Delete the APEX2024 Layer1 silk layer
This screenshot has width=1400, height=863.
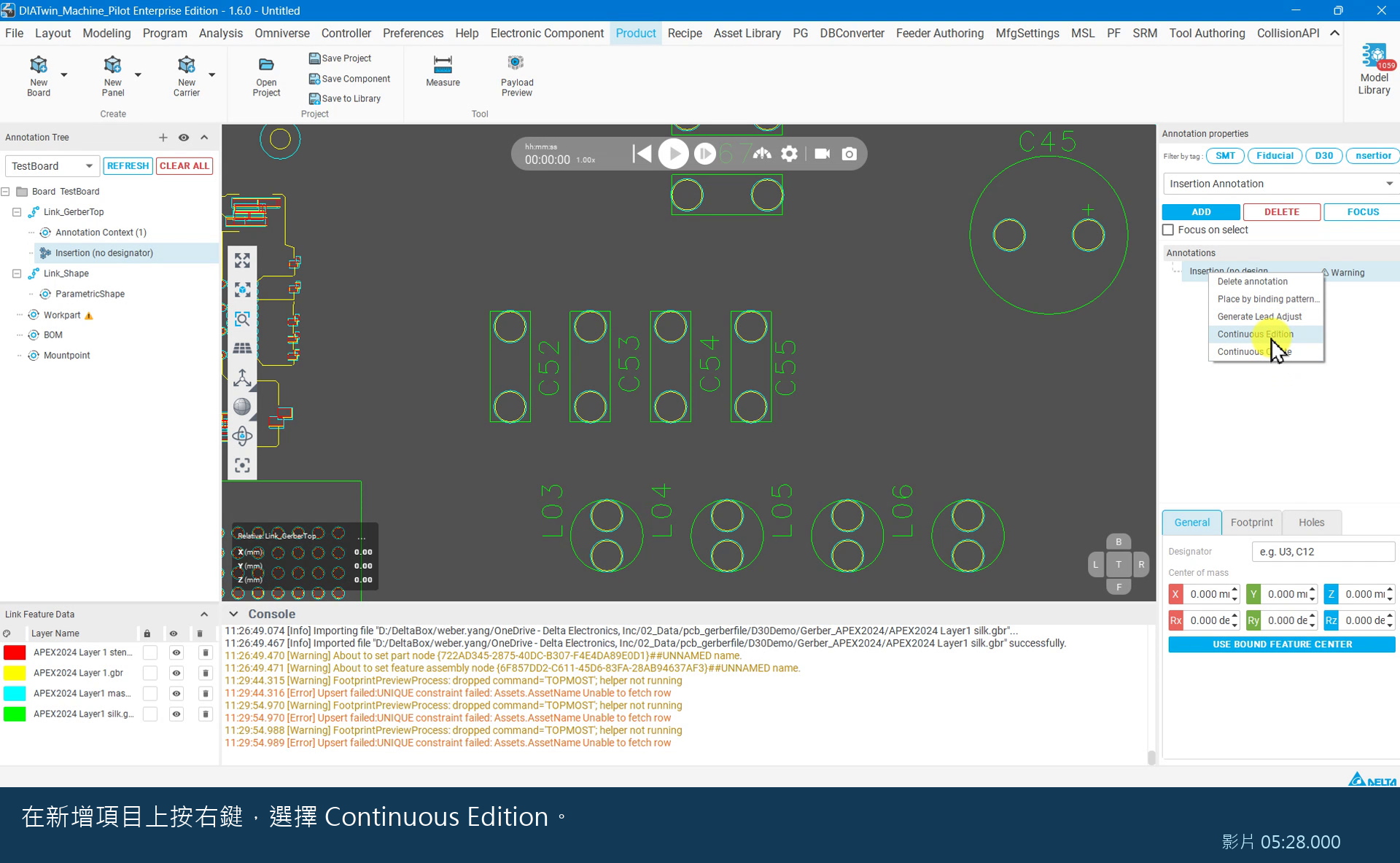(x=205, y=714)
